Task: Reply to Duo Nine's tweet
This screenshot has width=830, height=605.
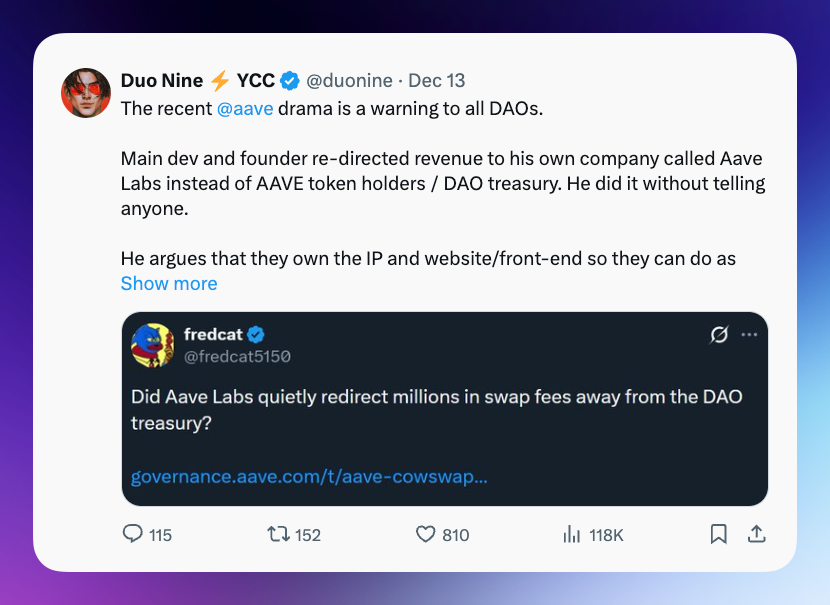Action: pyautogui.click(x=133, y=535)
